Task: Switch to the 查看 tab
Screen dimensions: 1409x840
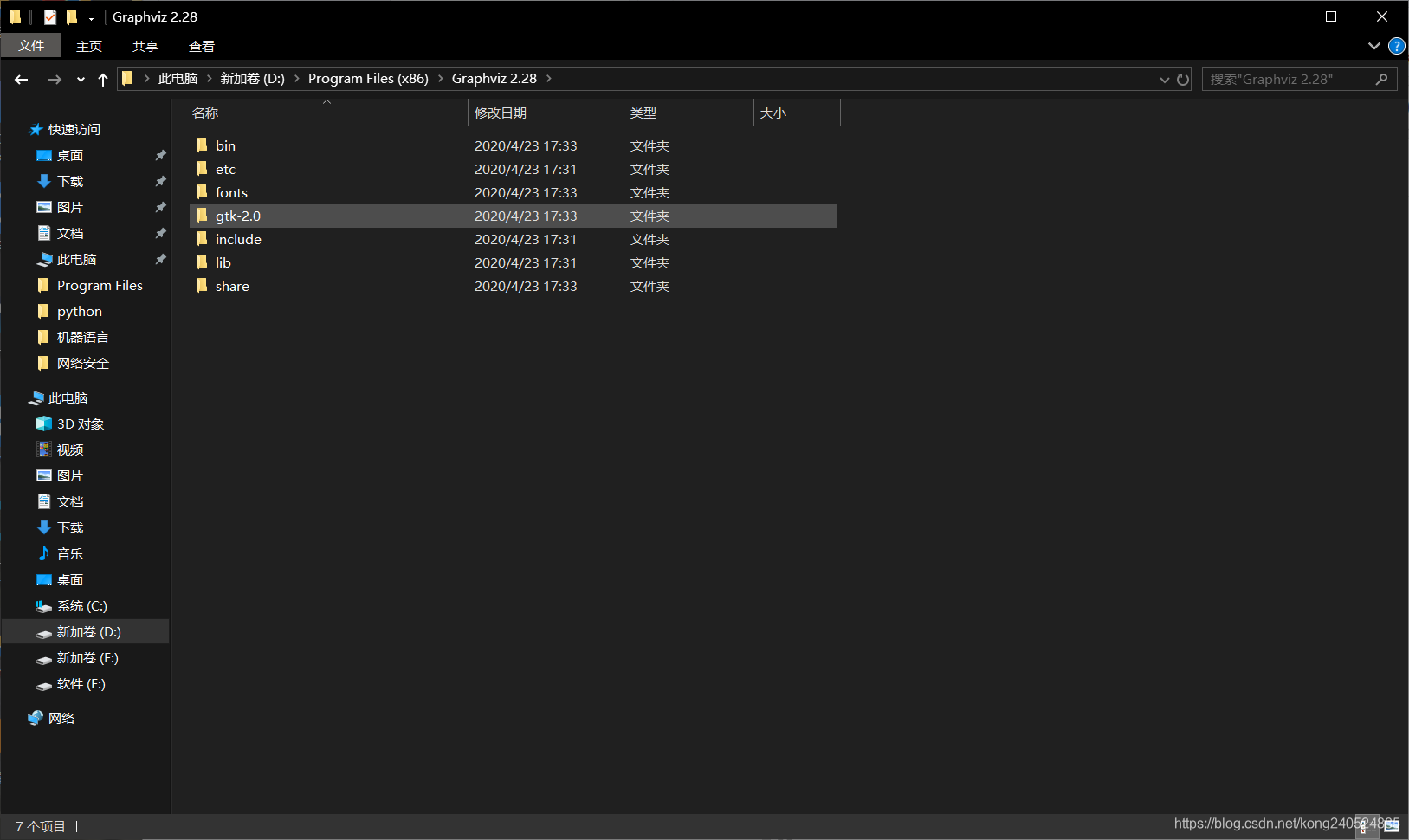Action: tap(202, 46)
